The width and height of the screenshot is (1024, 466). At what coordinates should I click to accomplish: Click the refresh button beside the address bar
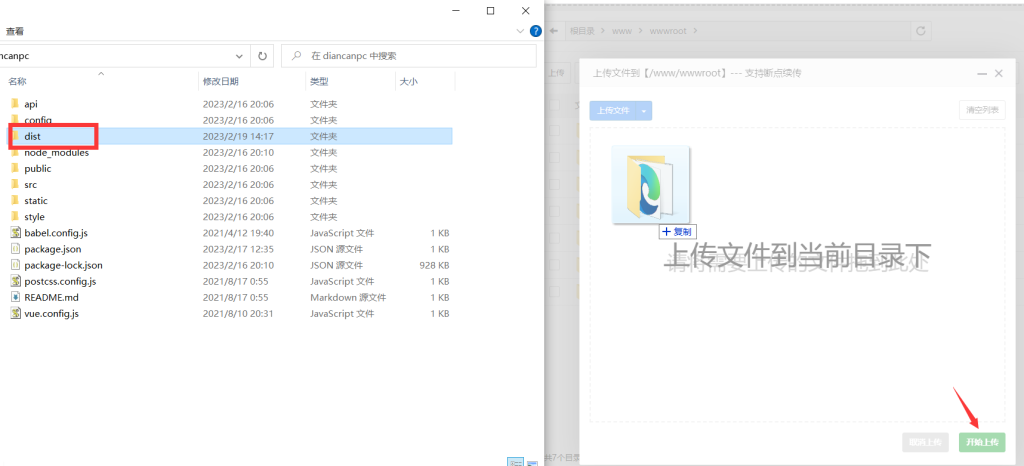coord(262,56)
